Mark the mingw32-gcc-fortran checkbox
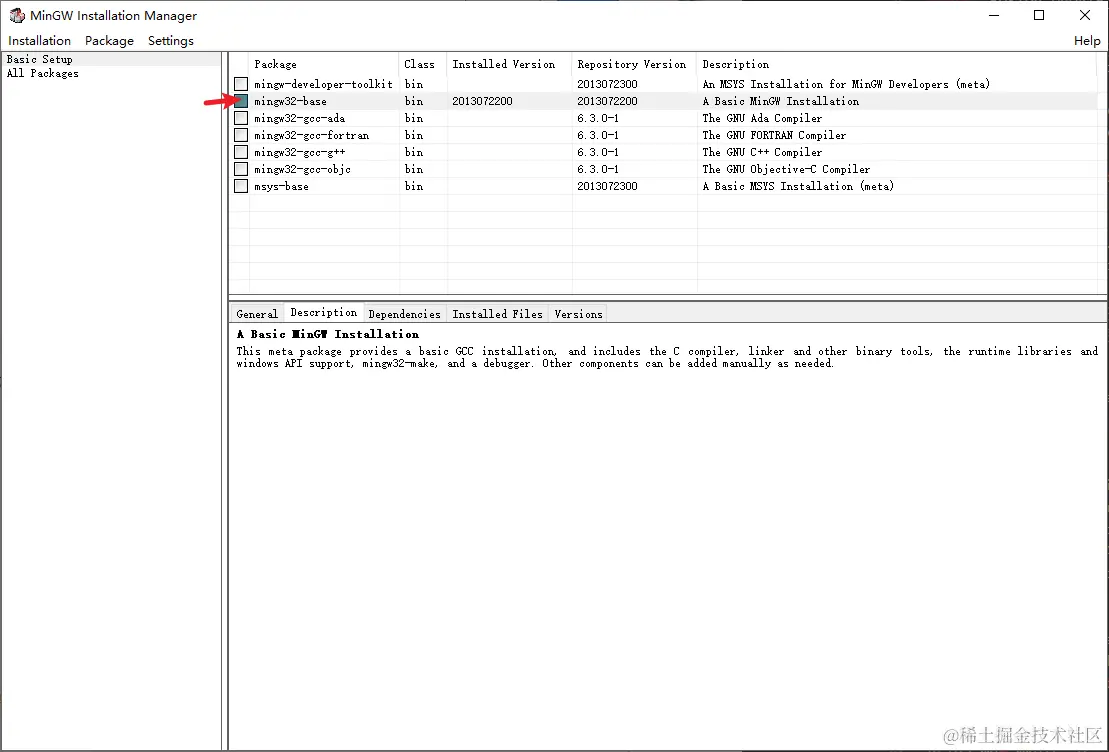 (x=241, y=135)
